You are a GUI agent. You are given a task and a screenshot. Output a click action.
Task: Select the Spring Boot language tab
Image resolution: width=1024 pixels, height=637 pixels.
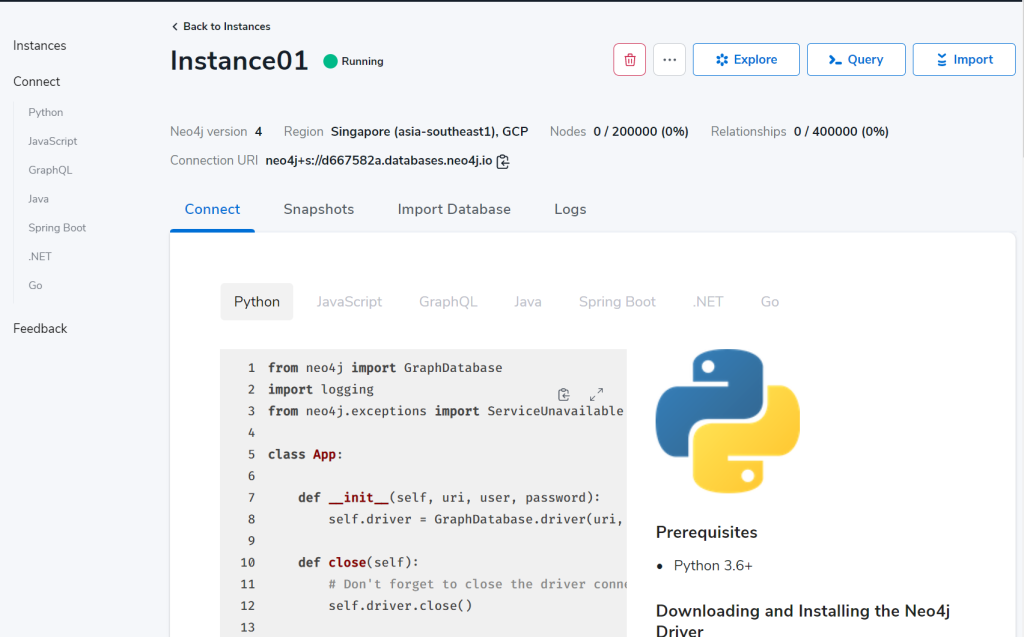click(x=617, y=302)
